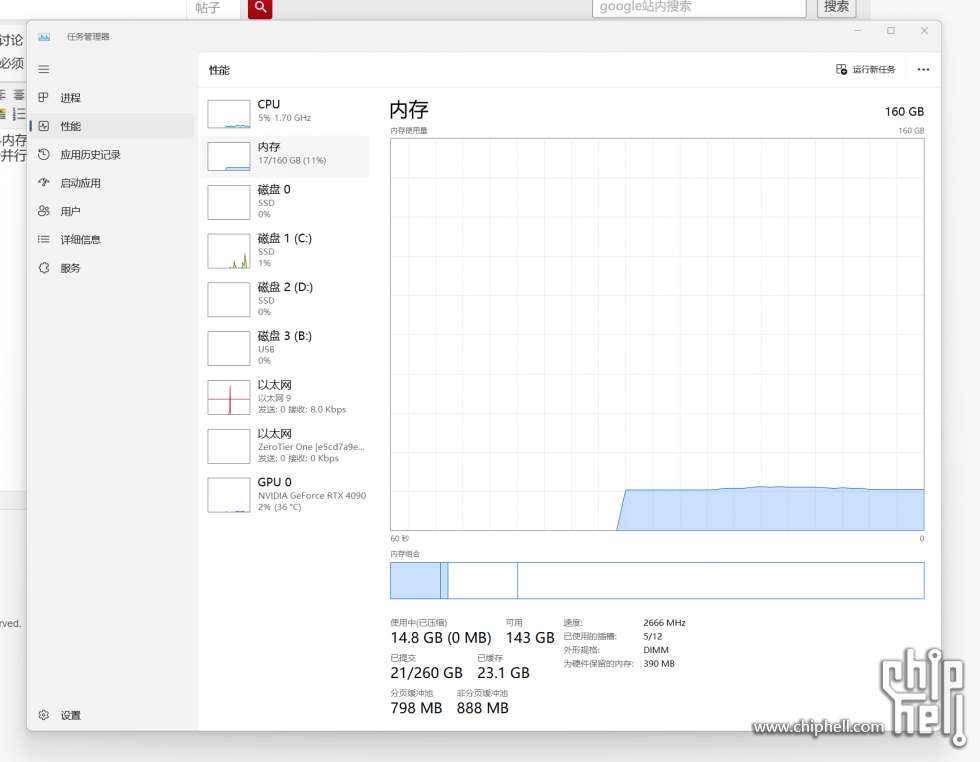Select the ZeroTier One Ethernet thumbnail
Screen dimensions: 980x762
pyautogui.click(x=229, y=446)
